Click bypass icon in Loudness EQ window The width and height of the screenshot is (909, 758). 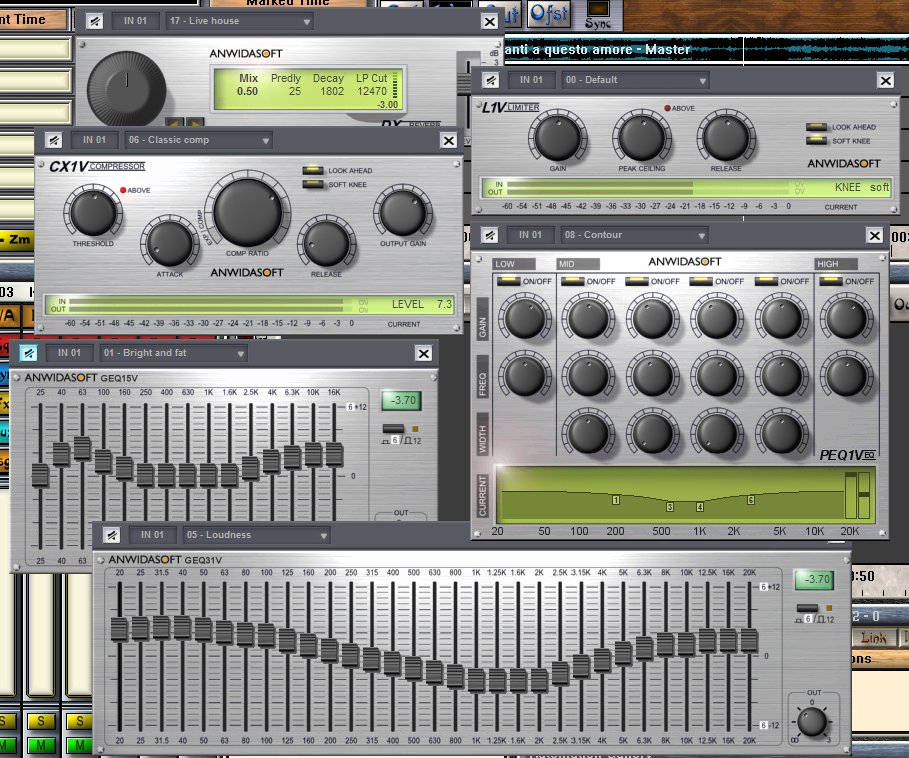pyautogui.click(x=112, y=535)
